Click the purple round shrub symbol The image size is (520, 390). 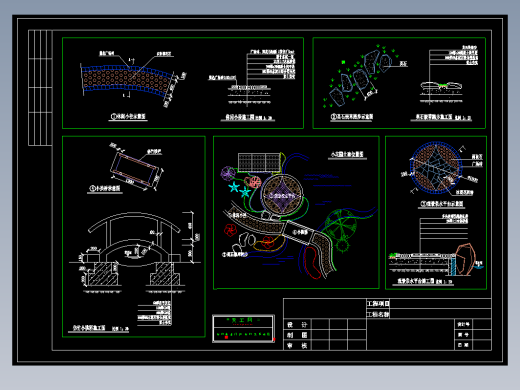[228, 173]
